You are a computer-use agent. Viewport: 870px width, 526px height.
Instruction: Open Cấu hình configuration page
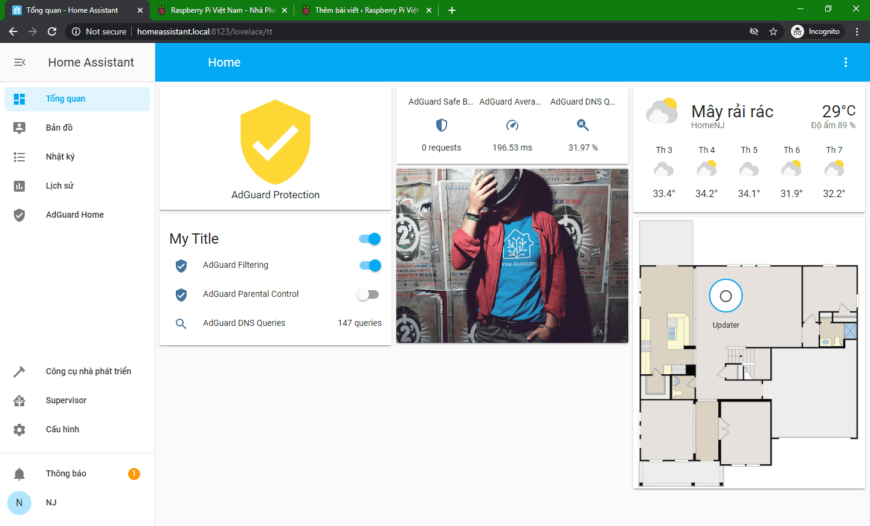tap(62, 429)
